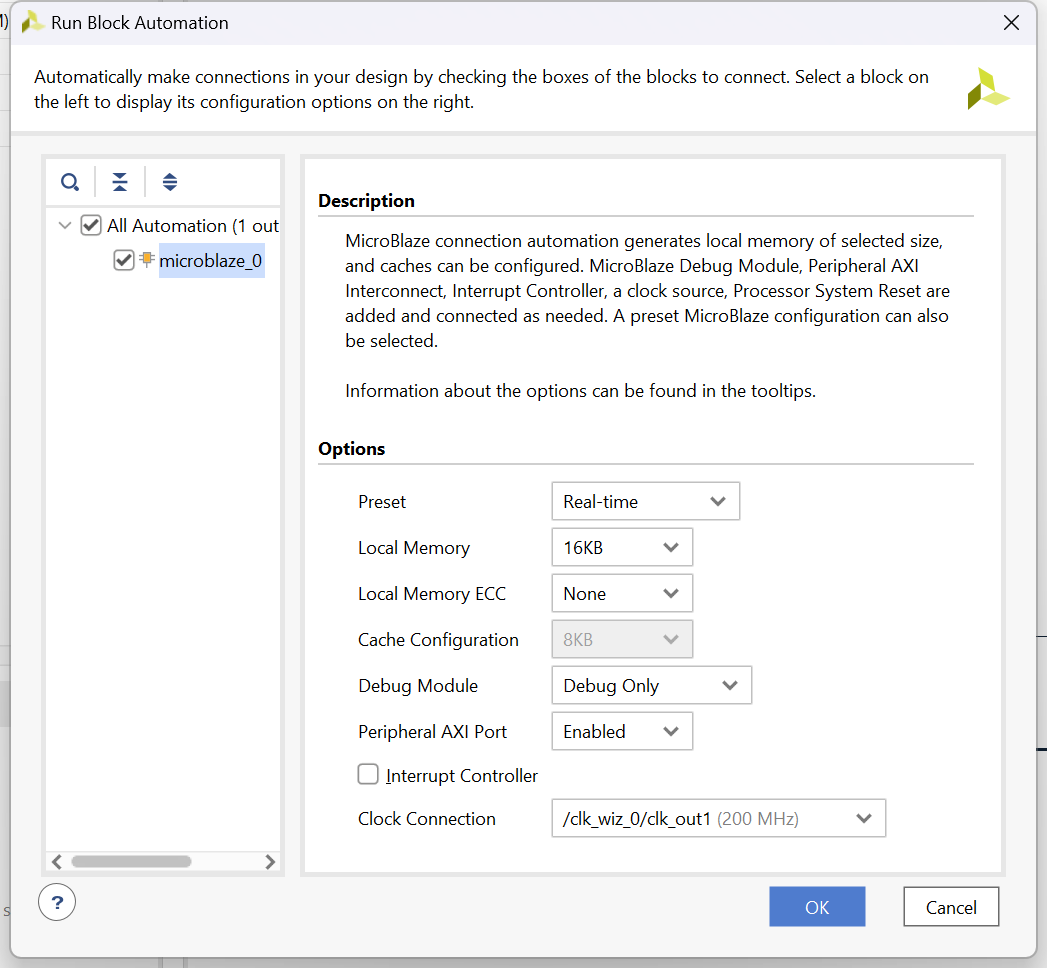The image size is (1047, 968).
Task: Open the Preset dropdown showing Real-time
Action: [646, 501]
